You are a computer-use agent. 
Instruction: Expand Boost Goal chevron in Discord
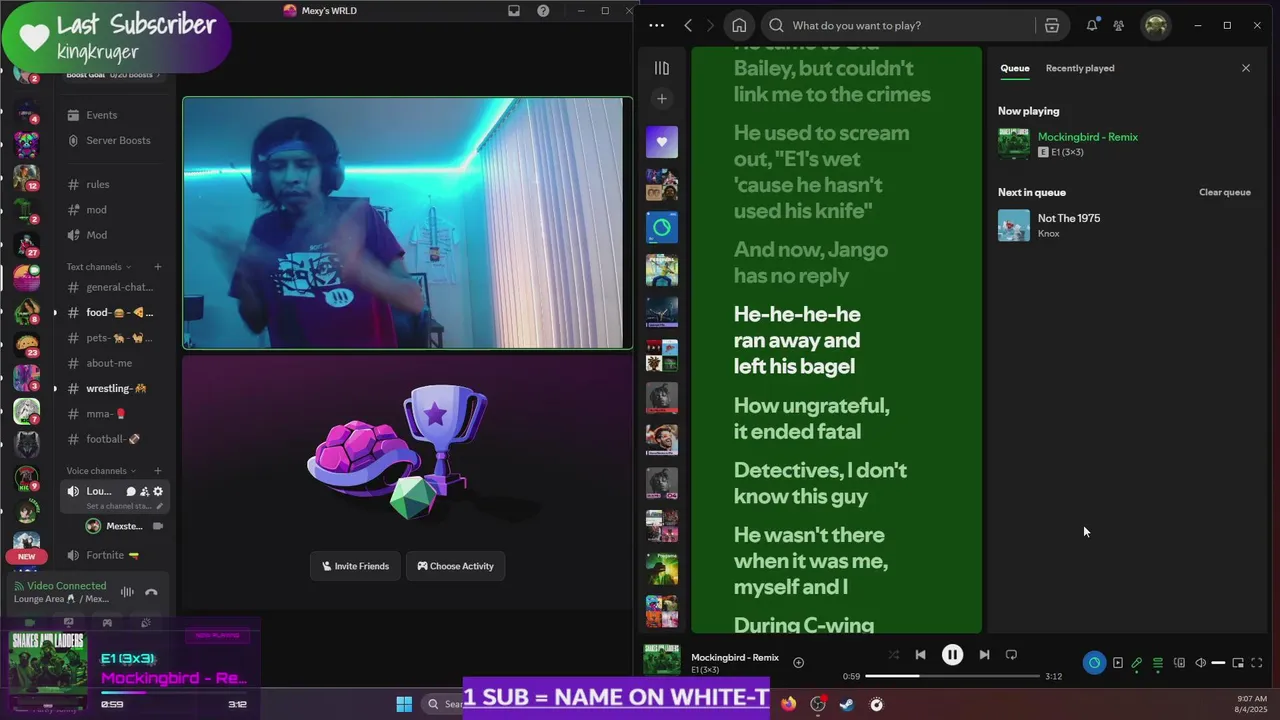click(x=158, y=75)
